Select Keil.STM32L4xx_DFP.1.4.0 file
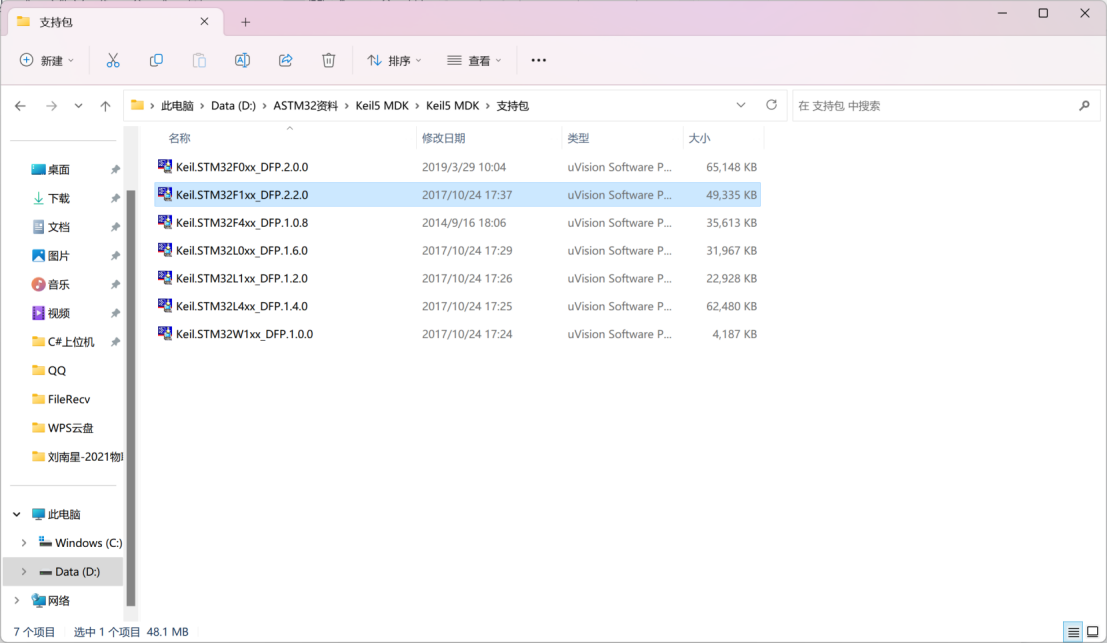 tap(457, 306)
